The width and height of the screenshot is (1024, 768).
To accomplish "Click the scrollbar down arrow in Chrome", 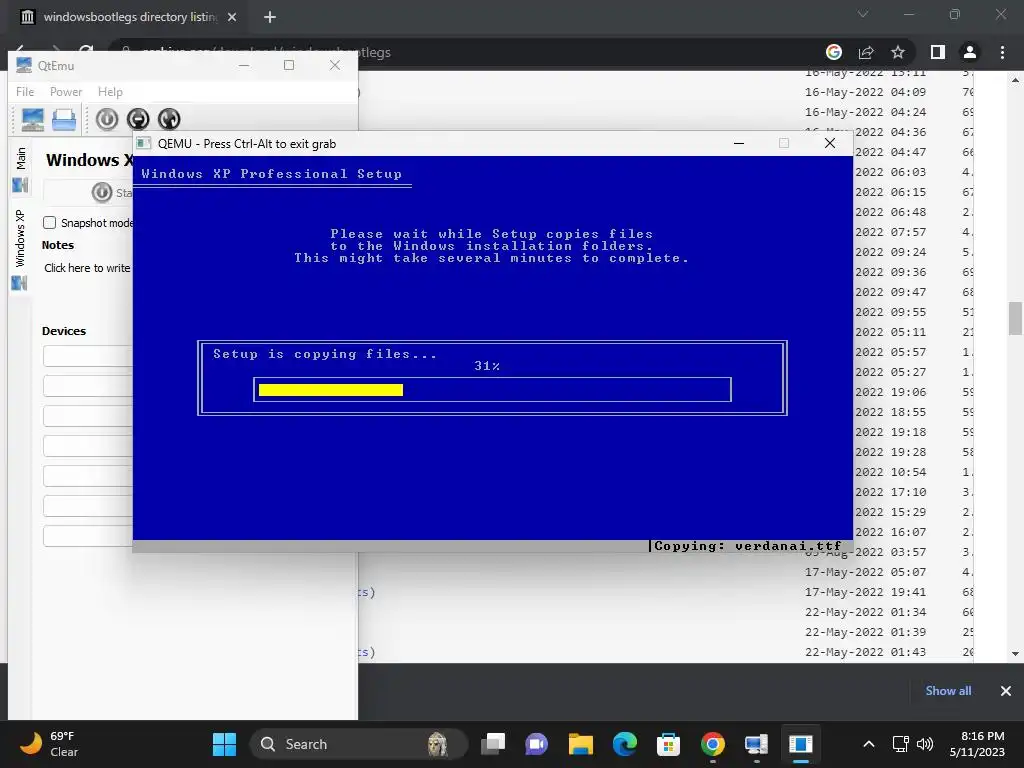I will point(1015,654).
